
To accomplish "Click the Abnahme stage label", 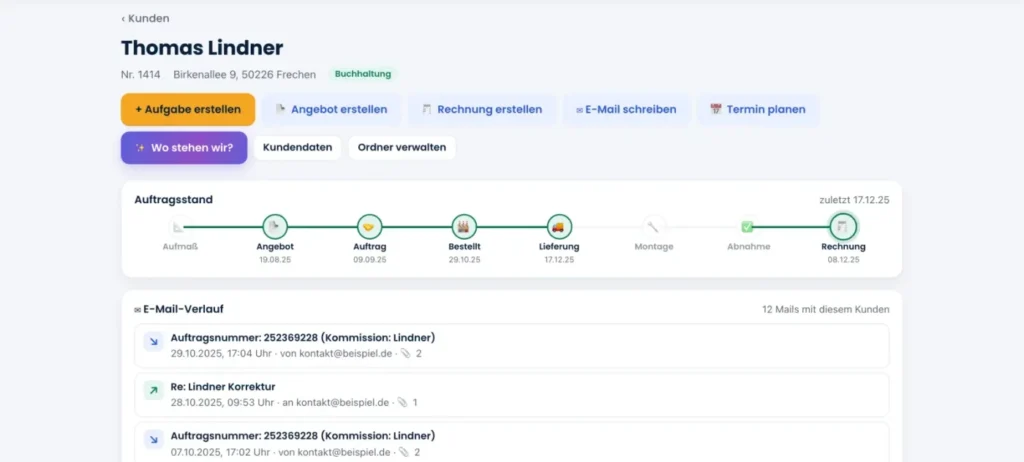I will tap(748, 247).
